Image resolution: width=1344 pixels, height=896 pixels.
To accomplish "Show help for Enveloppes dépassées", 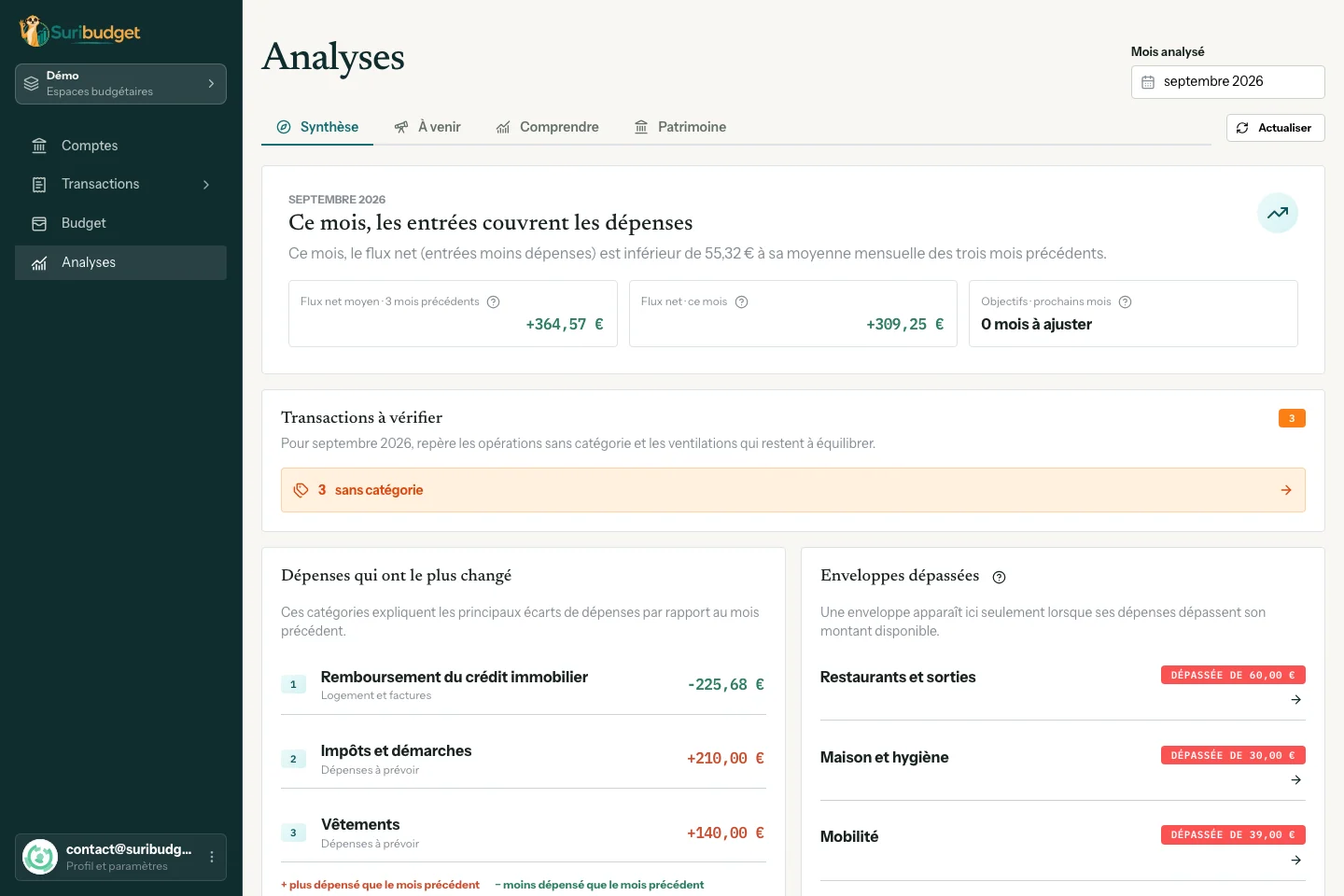I will pos(1000,577).
